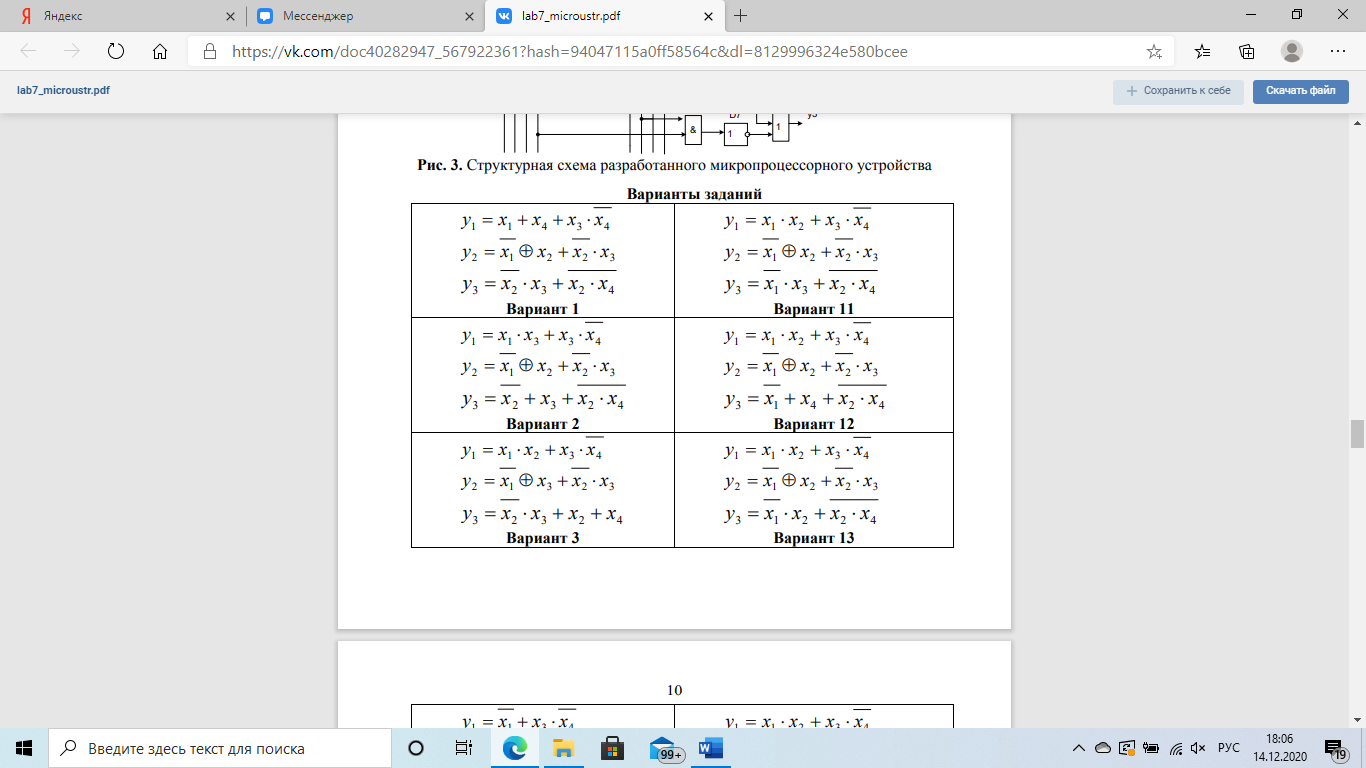The height and width of the screenshot is (768, 1366).
Task: Open Microsoft Word in taskbar
Action: coord(710,748)
